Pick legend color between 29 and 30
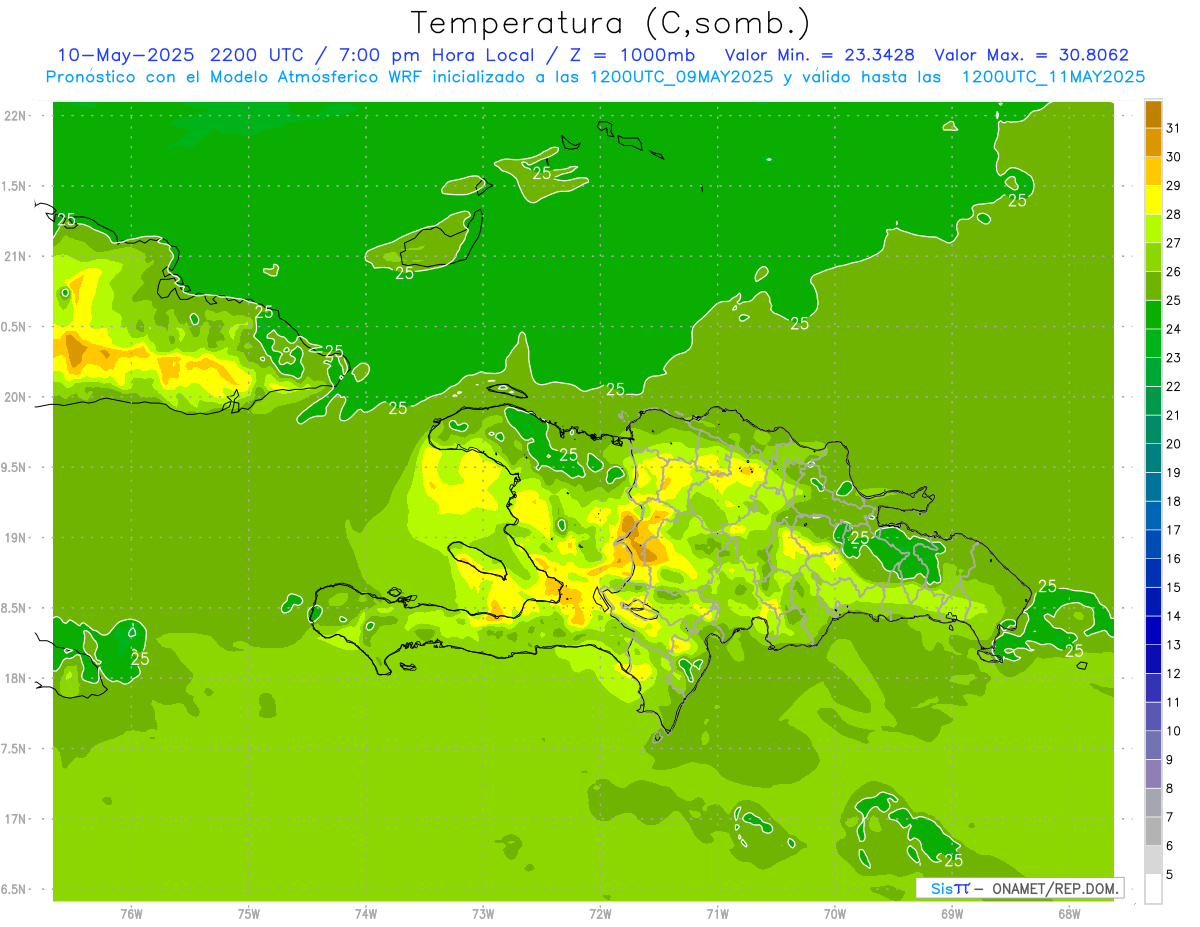The width and height of the screenshot is (1200, 927). click(1153, 171)
